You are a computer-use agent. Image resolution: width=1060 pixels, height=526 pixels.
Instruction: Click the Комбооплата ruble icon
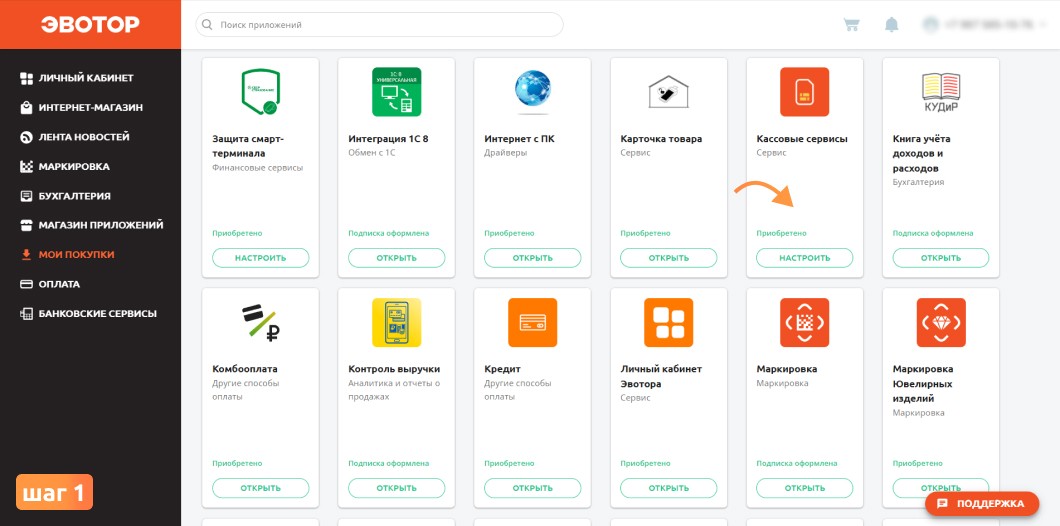click(260, 322)
